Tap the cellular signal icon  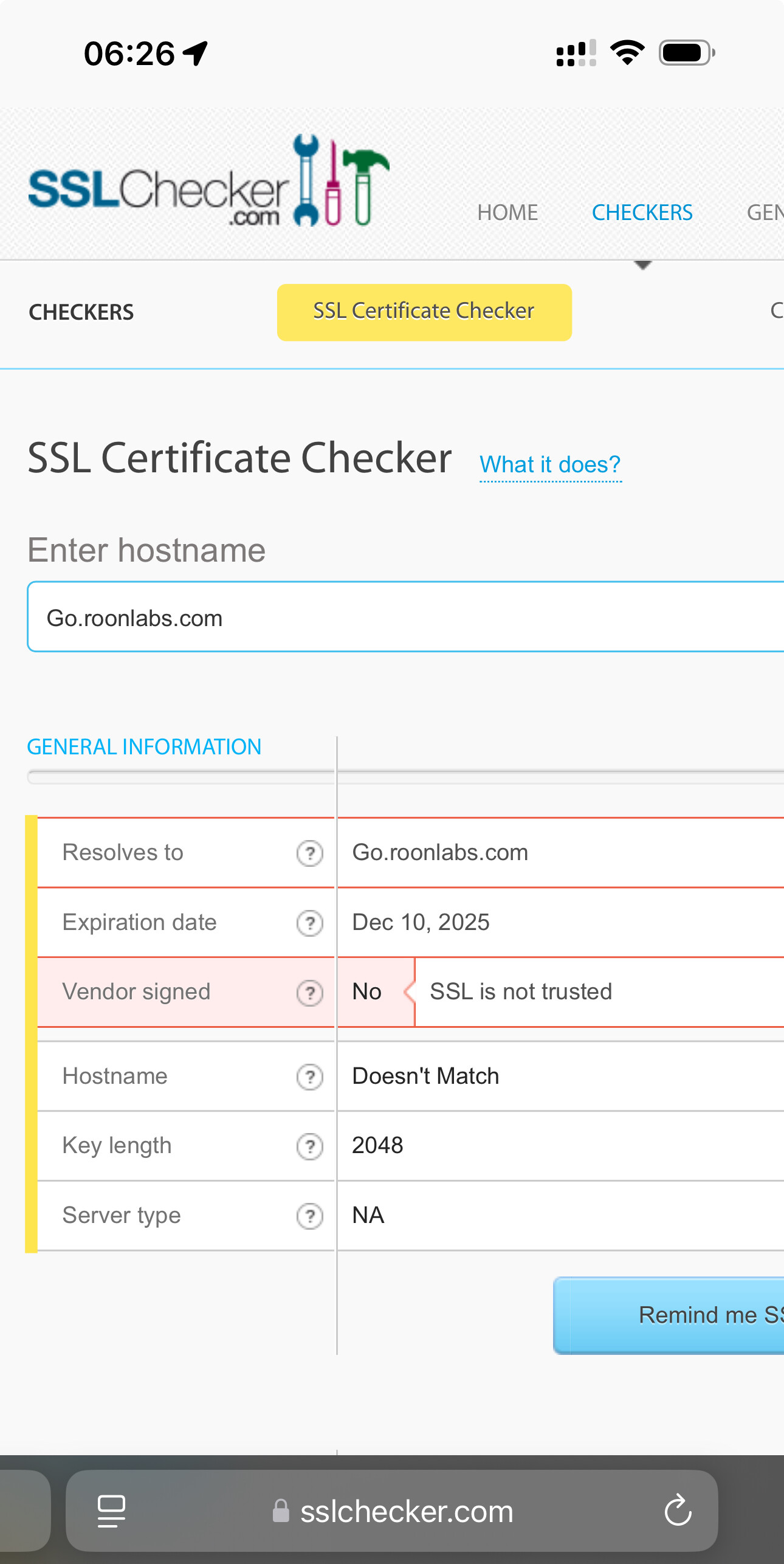click(x=576, y=53)
